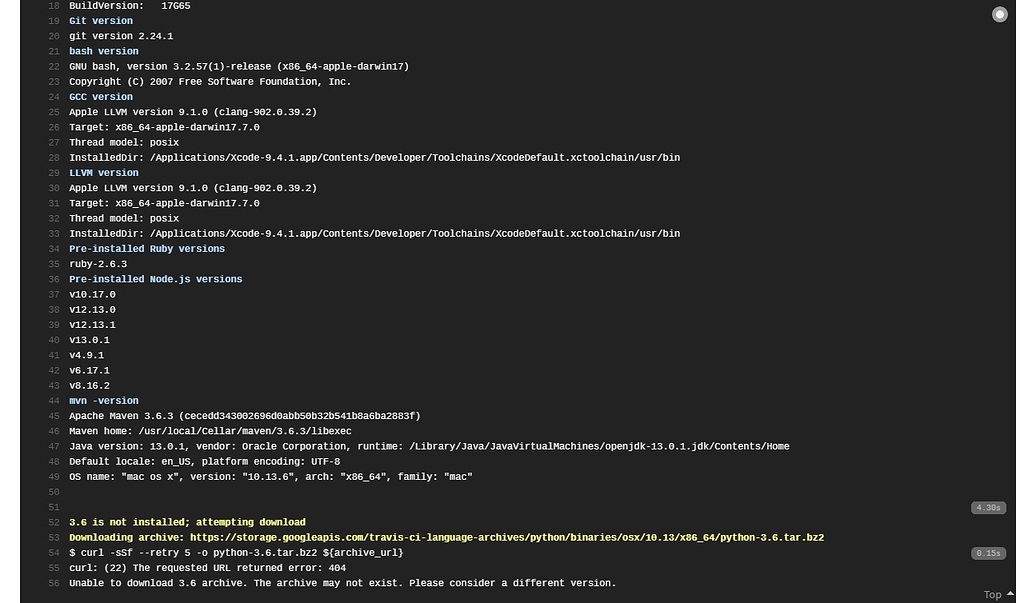Click the 'v12.13.0' Node version line
Viewport: 1024px width, 603px height.
[x=92, y=310]
